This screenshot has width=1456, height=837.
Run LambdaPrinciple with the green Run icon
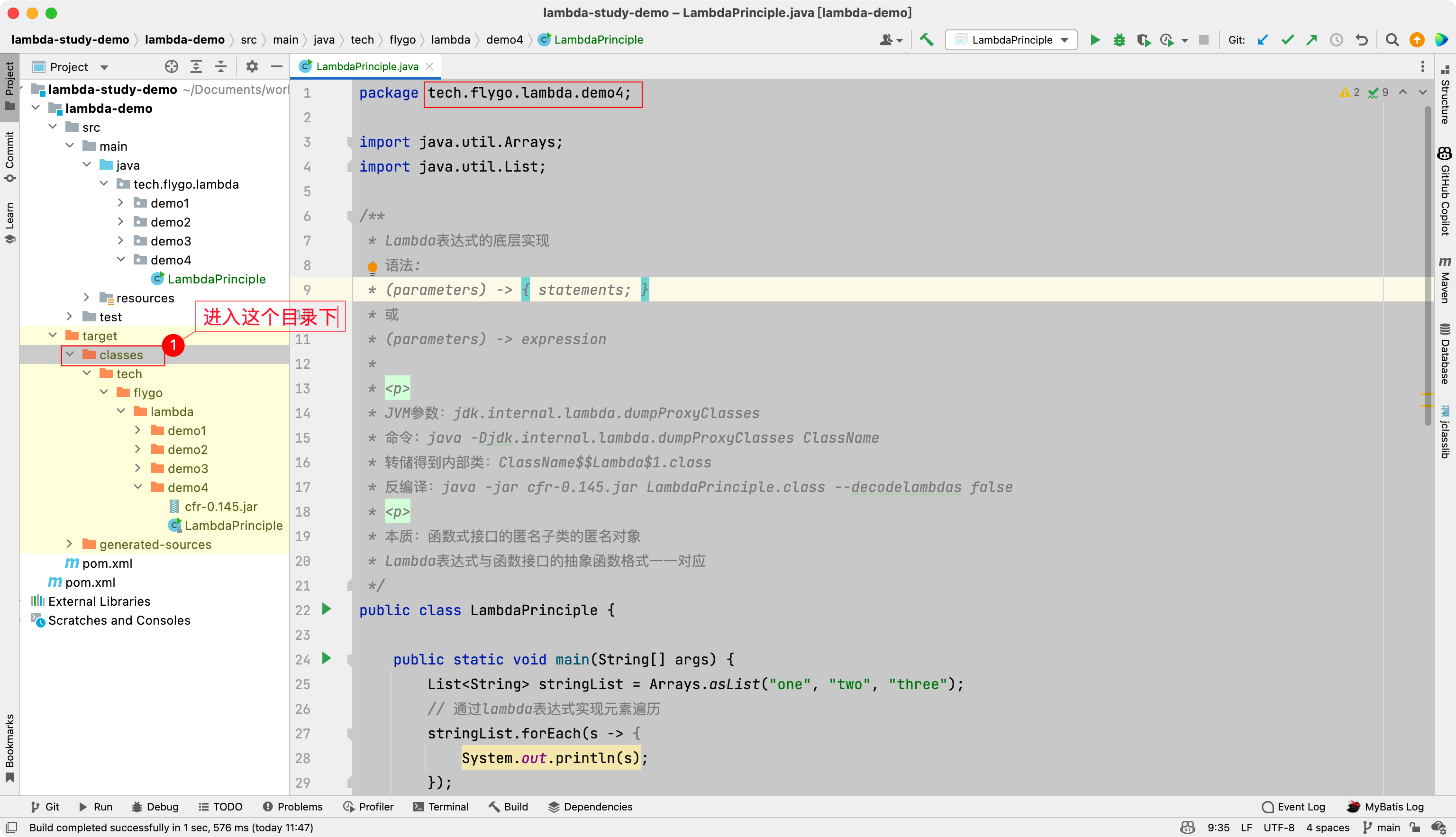pyautogui.click(x=1094, y=40)
